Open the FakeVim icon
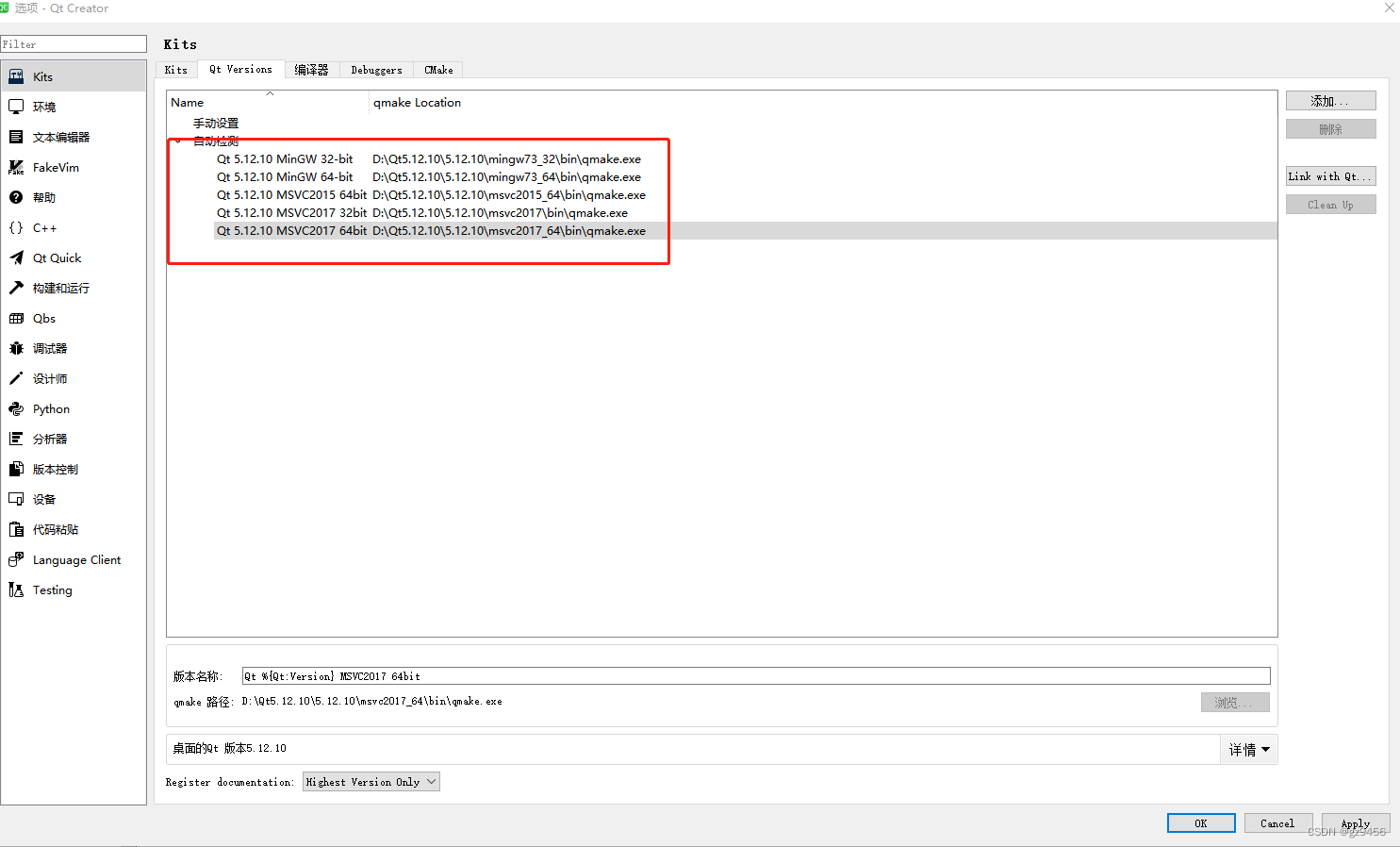The height and width of the screenshot is (847, 1400). [x=16, y=167]
